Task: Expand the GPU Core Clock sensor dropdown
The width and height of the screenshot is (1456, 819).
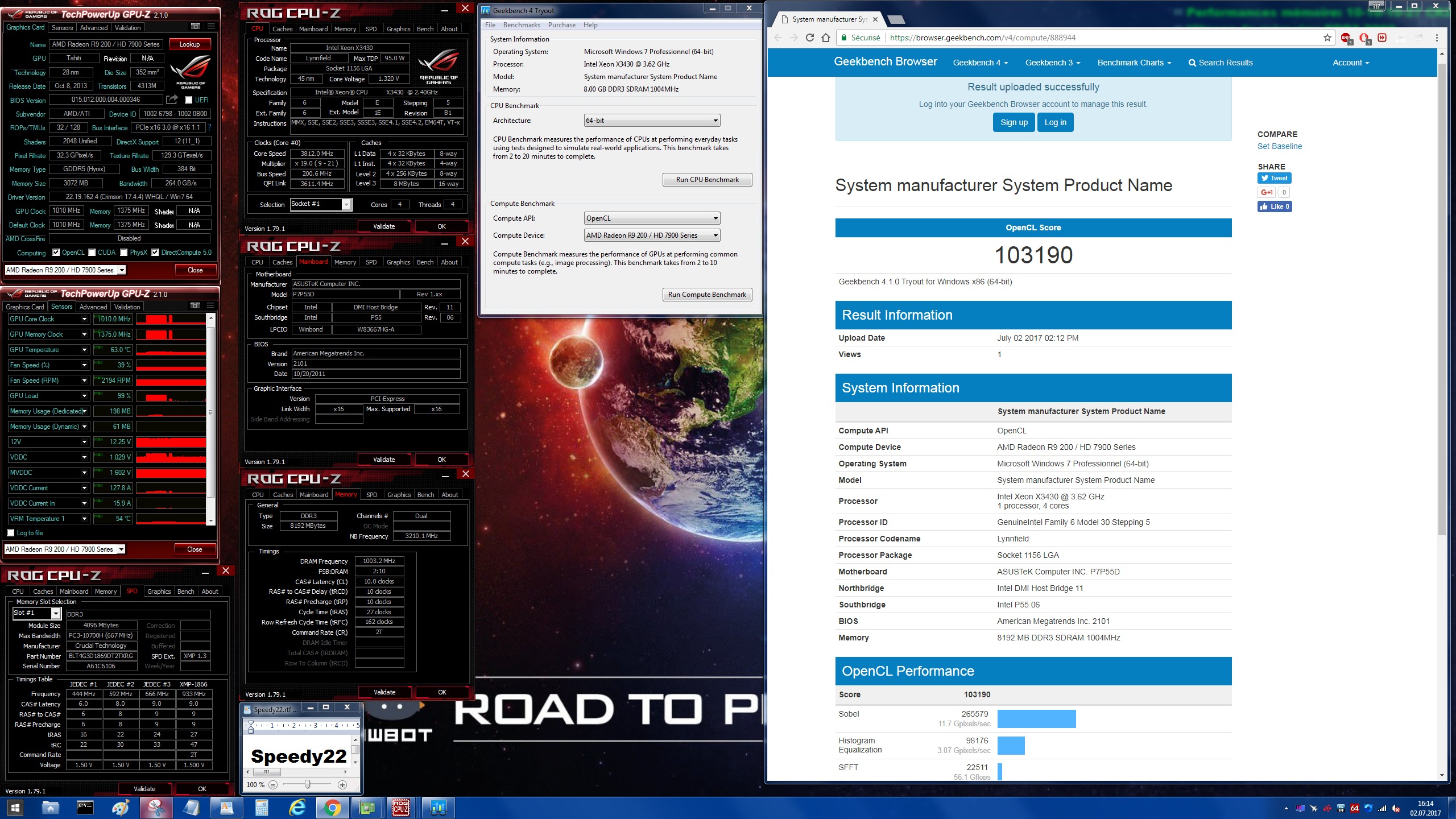Action: (84, 319)
